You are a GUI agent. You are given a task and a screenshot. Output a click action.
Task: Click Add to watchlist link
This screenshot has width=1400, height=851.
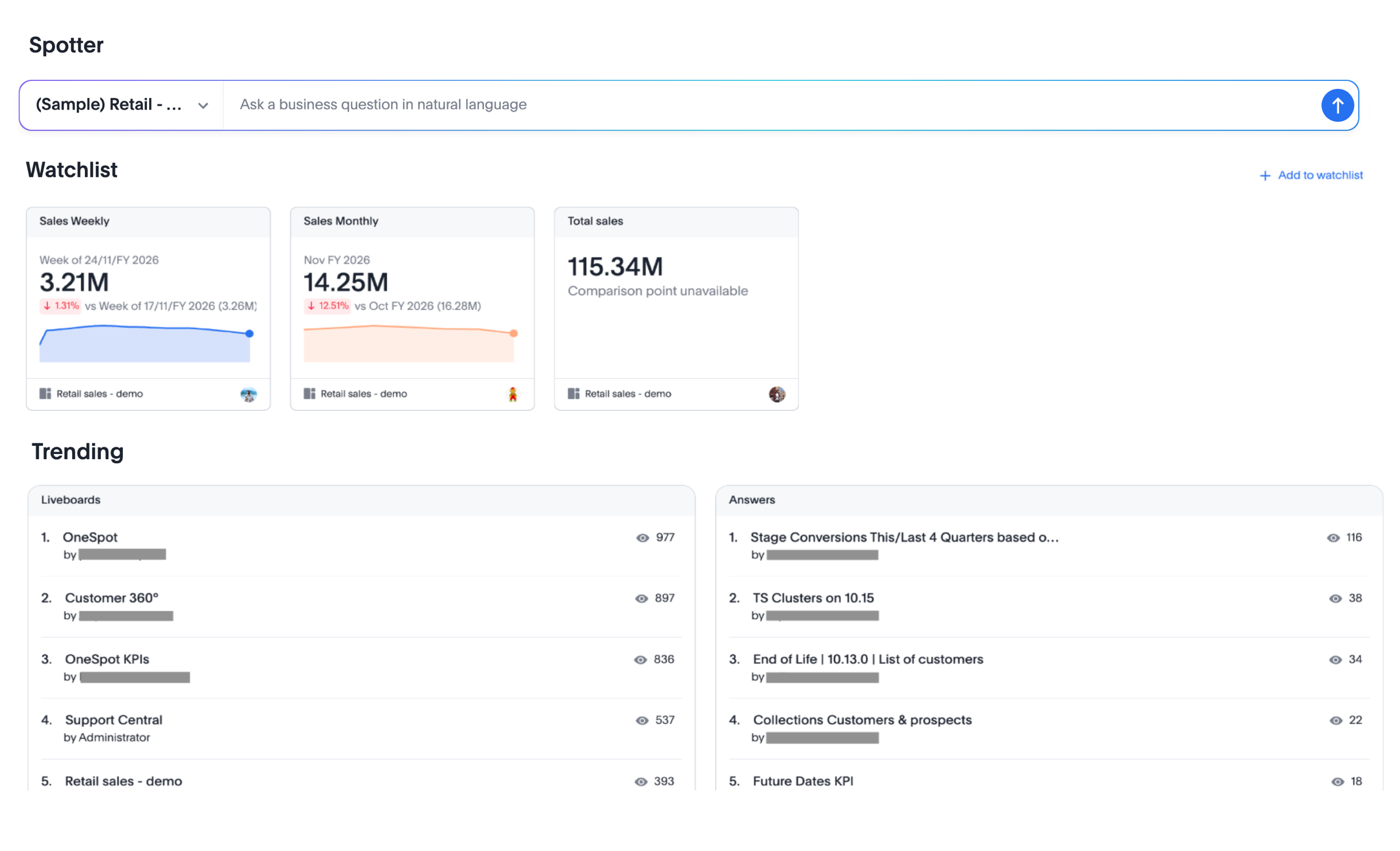[1320, 175]
